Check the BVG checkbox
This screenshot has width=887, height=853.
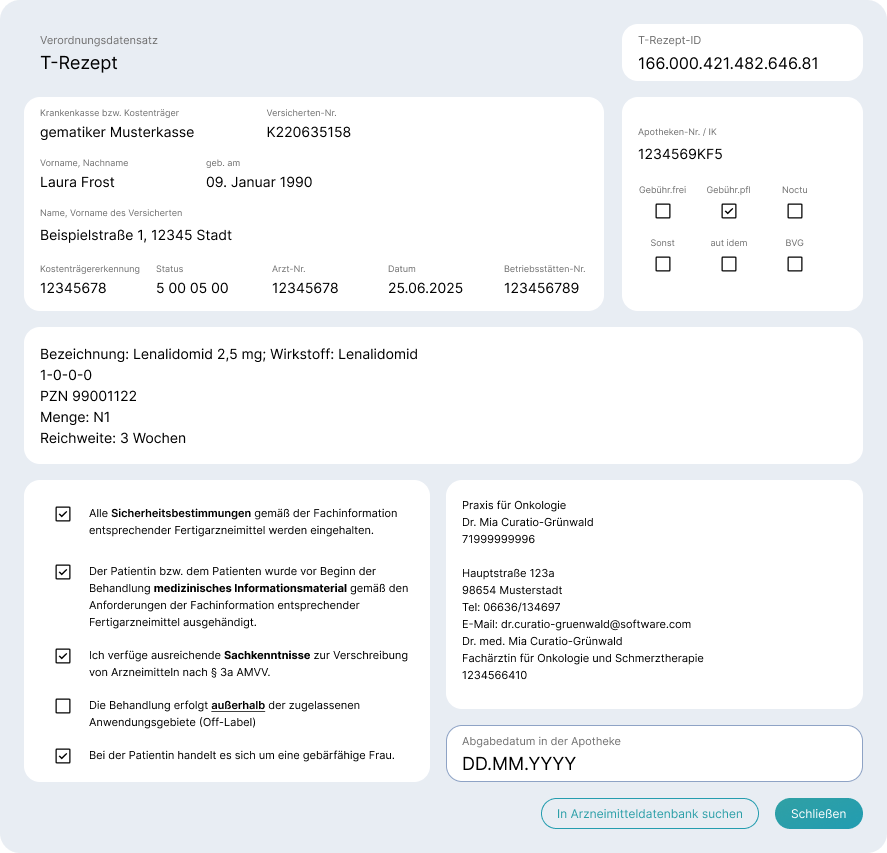coord(795,264)
